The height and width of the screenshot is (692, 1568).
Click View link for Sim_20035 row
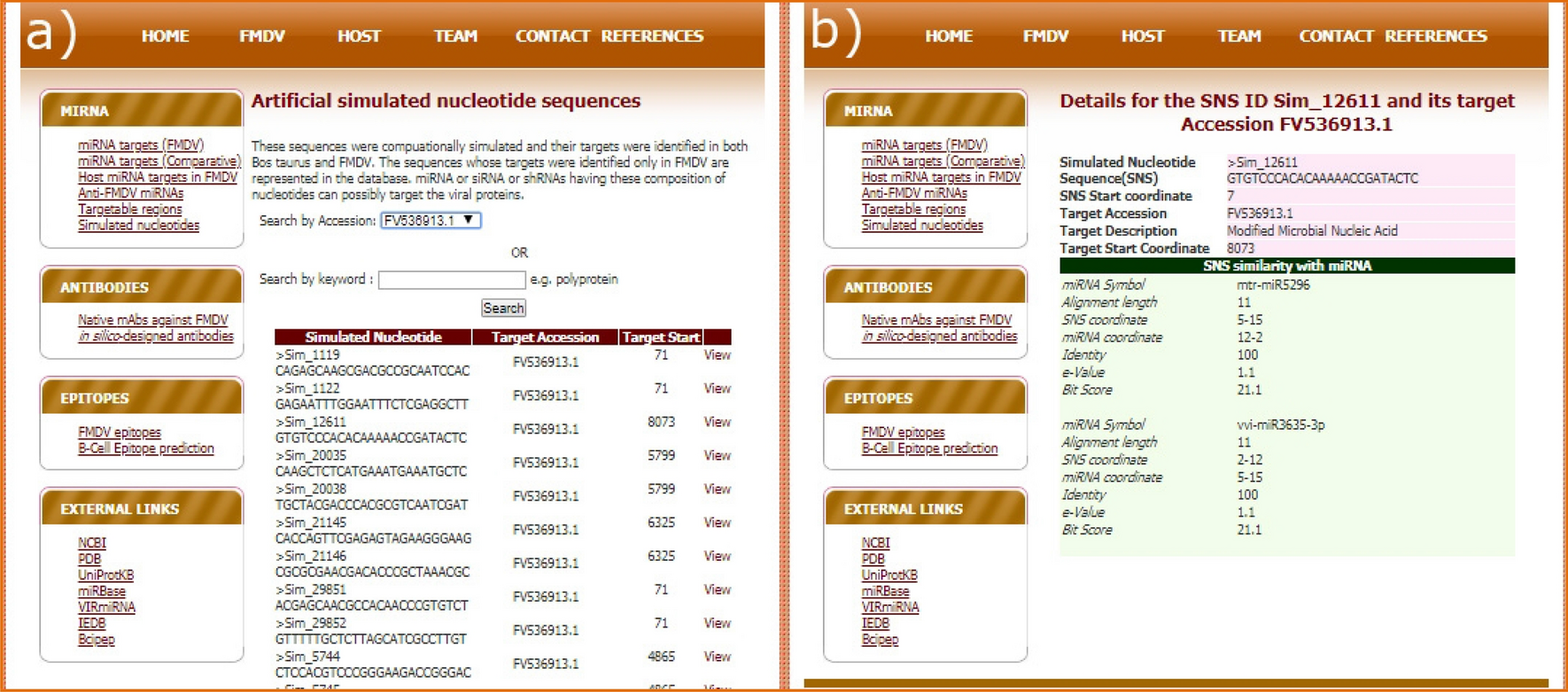click(x=718, y=456)
